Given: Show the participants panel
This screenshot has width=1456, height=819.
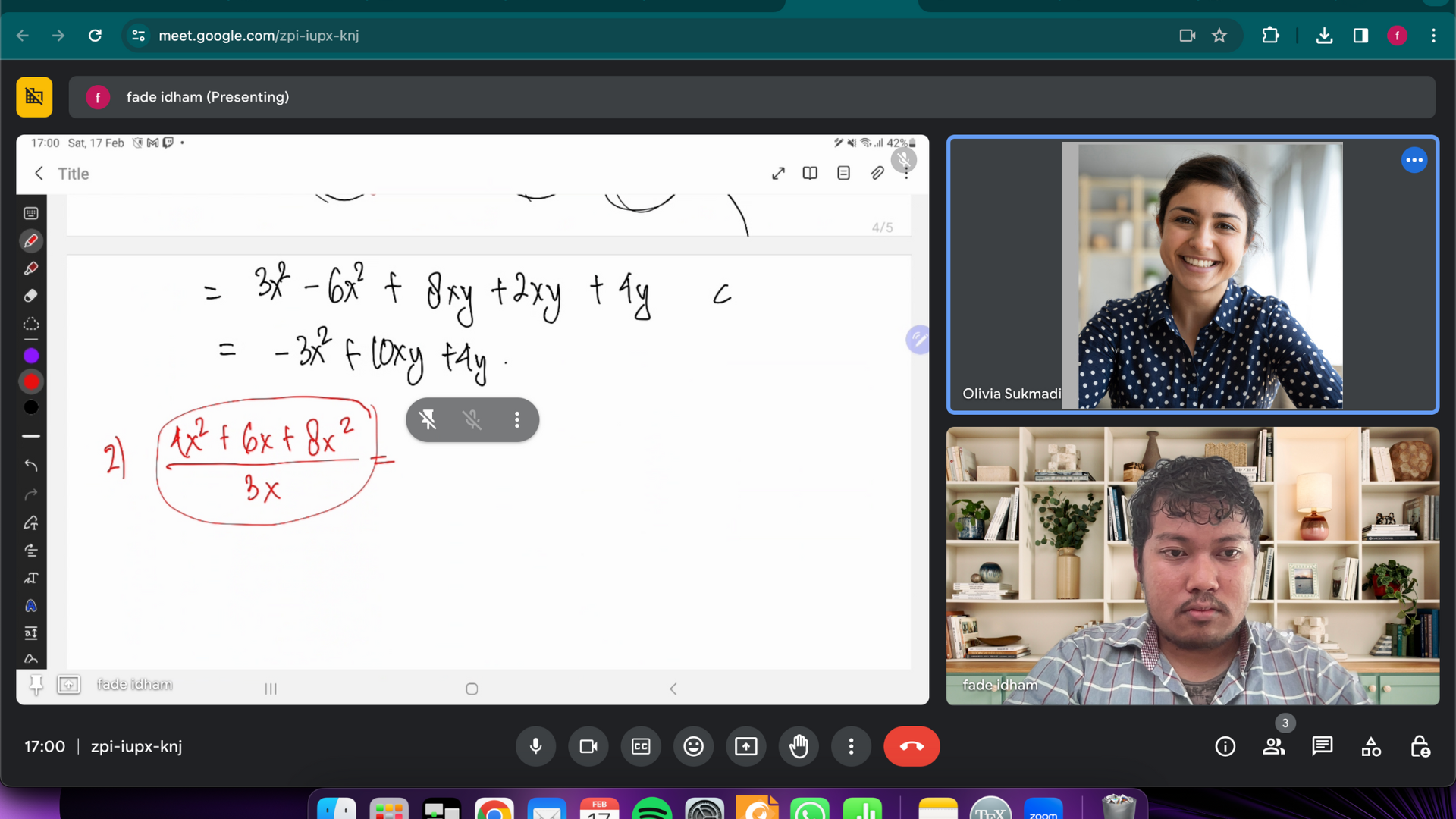Looking at the screenshot, I should pyautogui.click(x=1274, y=746).
